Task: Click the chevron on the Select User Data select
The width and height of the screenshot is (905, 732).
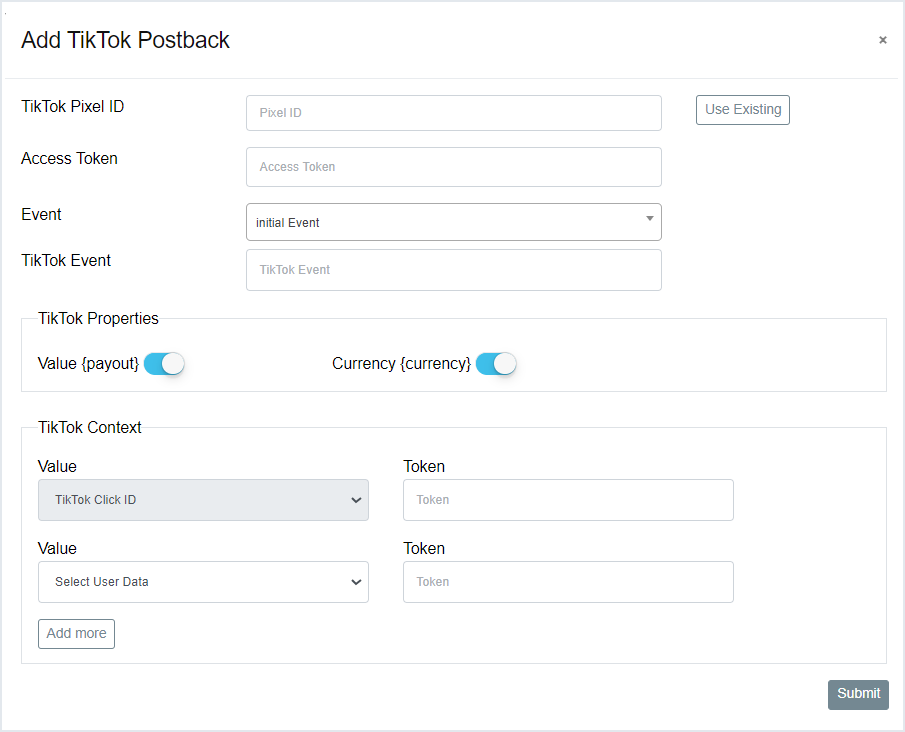Action: pyautogui.click(x=356, y=582)
